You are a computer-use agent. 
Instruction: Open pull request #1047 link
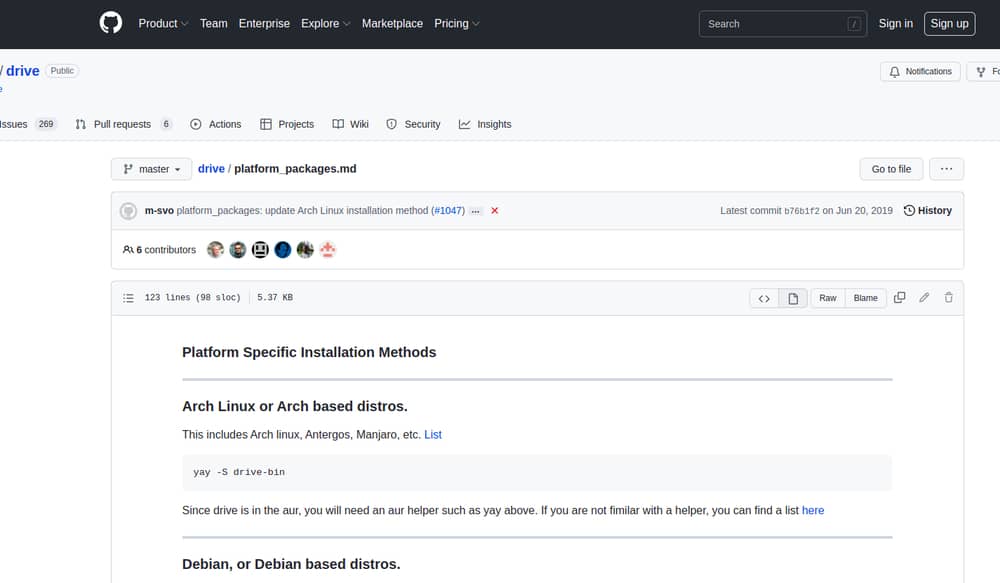click(x=448, y=210)
